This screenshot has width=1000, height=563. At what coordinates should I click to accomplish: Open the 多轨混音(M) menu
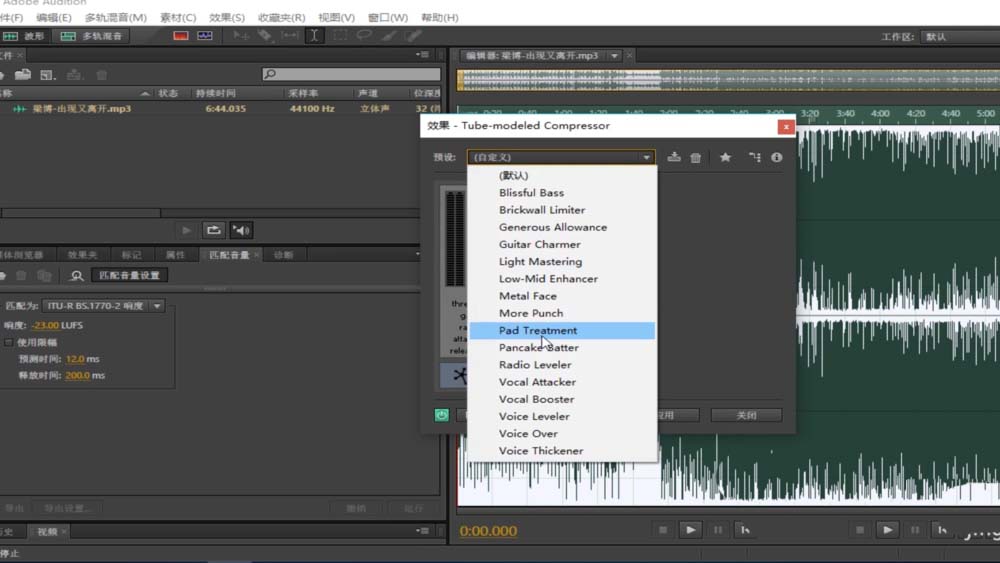pyautogui.click(x=115, y=17)
